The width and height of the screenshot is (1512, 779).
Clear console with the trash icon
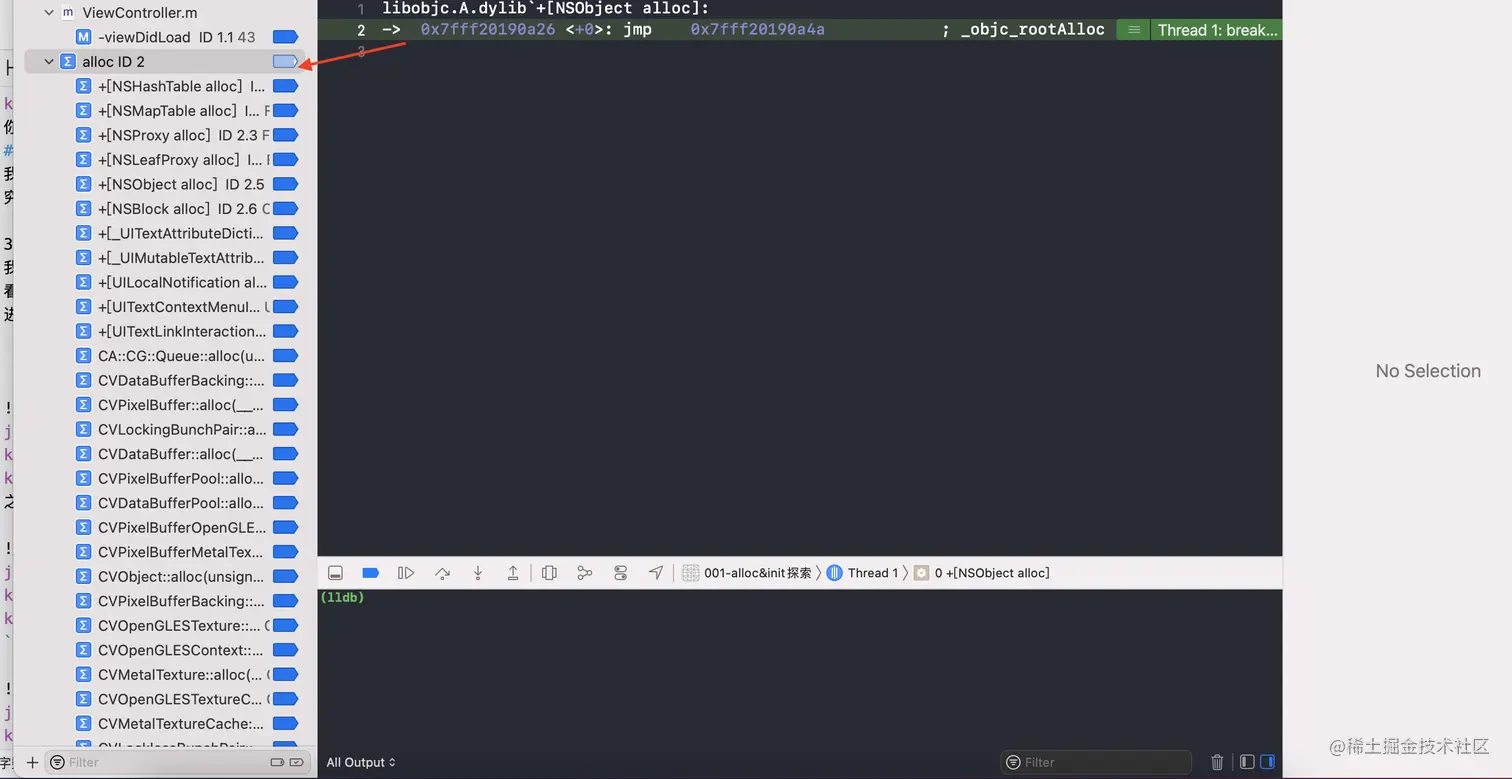[1217, 762]
